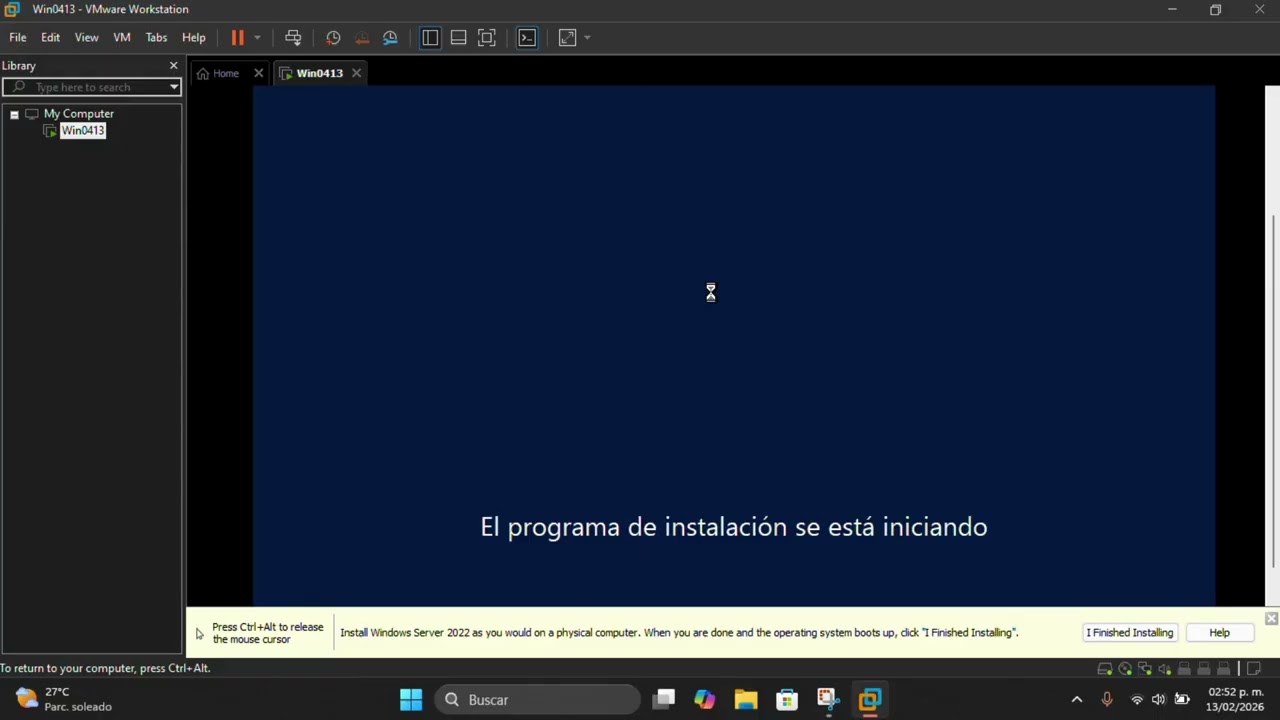Toggle the library sidebar view
1280x720 pixels.
click(x=430, y=38)
